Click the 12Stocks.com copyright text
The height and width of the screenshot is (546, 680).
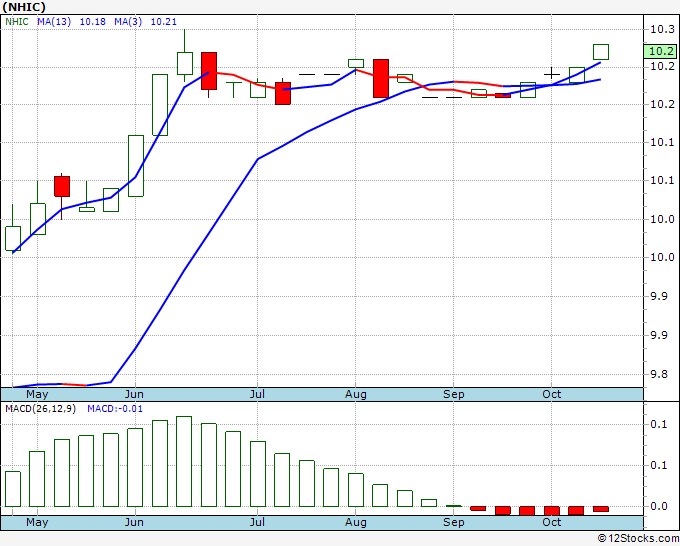click(x=638, y=538)
